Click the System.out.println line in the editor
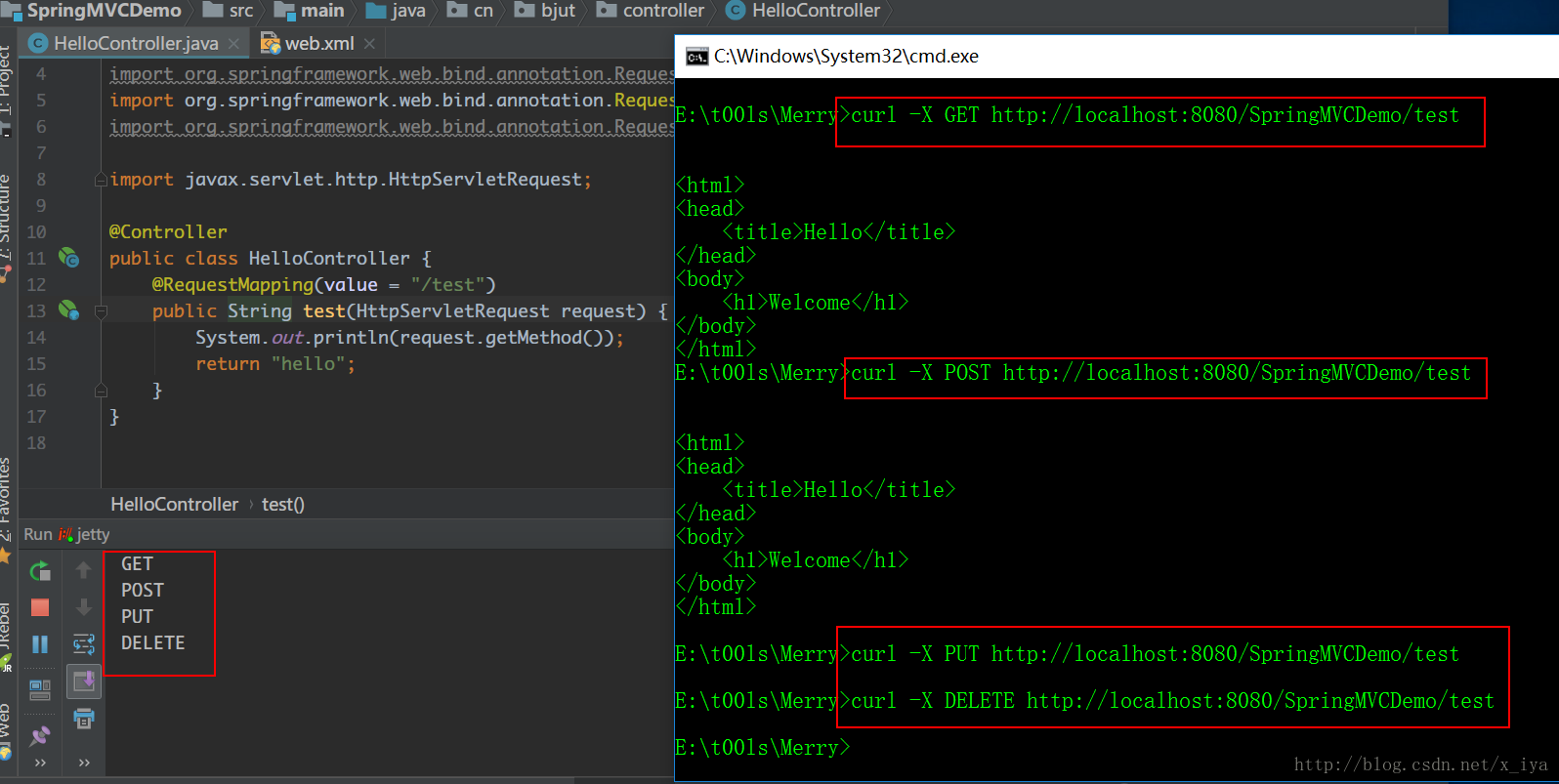The height and width of the screenshot is (784, 1559). (x=409, y=337)
